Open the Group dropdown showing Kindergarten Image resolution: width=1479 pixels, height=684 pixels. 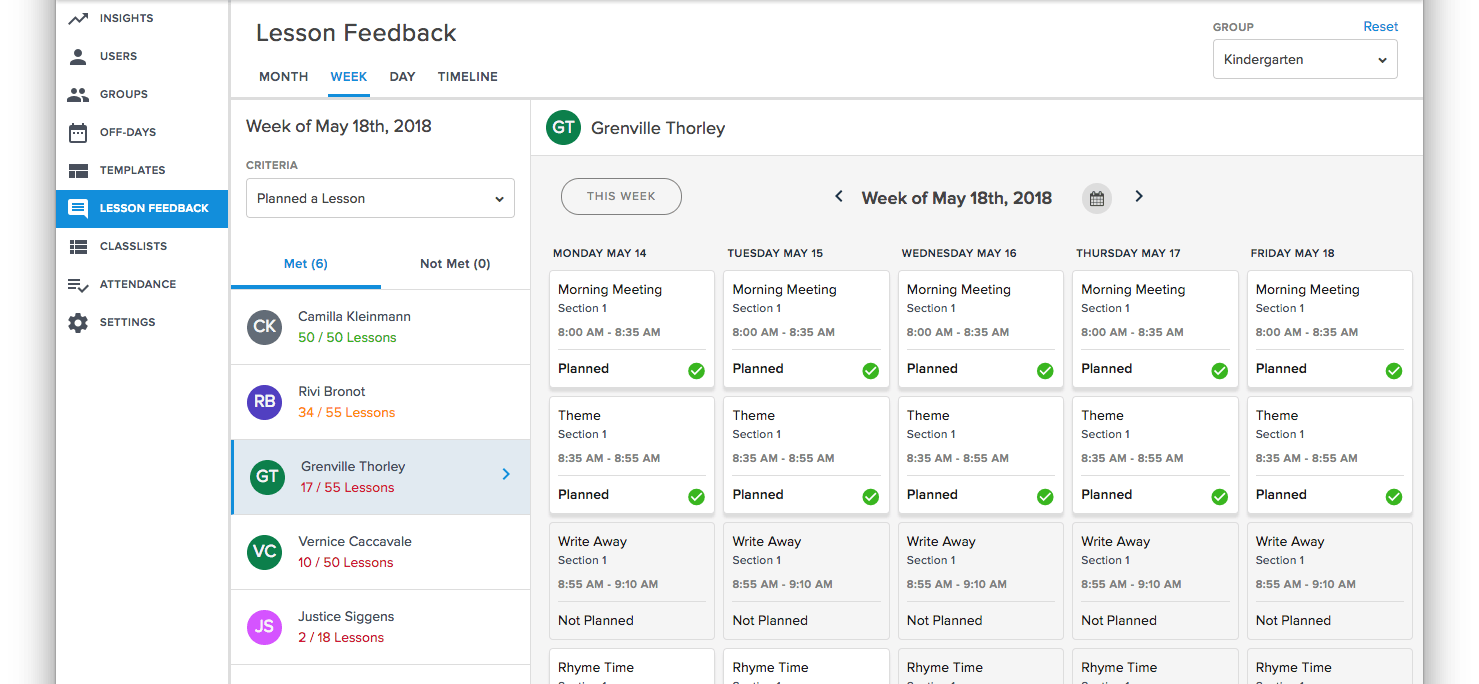coord(1305,59)
